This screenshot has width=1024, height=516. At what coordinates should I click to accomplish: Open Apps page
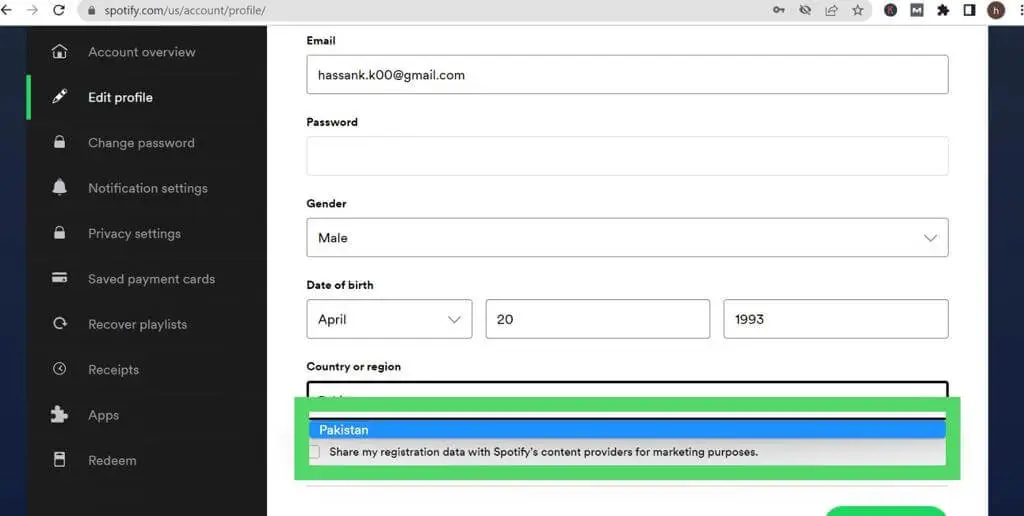pyautogui.click(x=103, y=415)
